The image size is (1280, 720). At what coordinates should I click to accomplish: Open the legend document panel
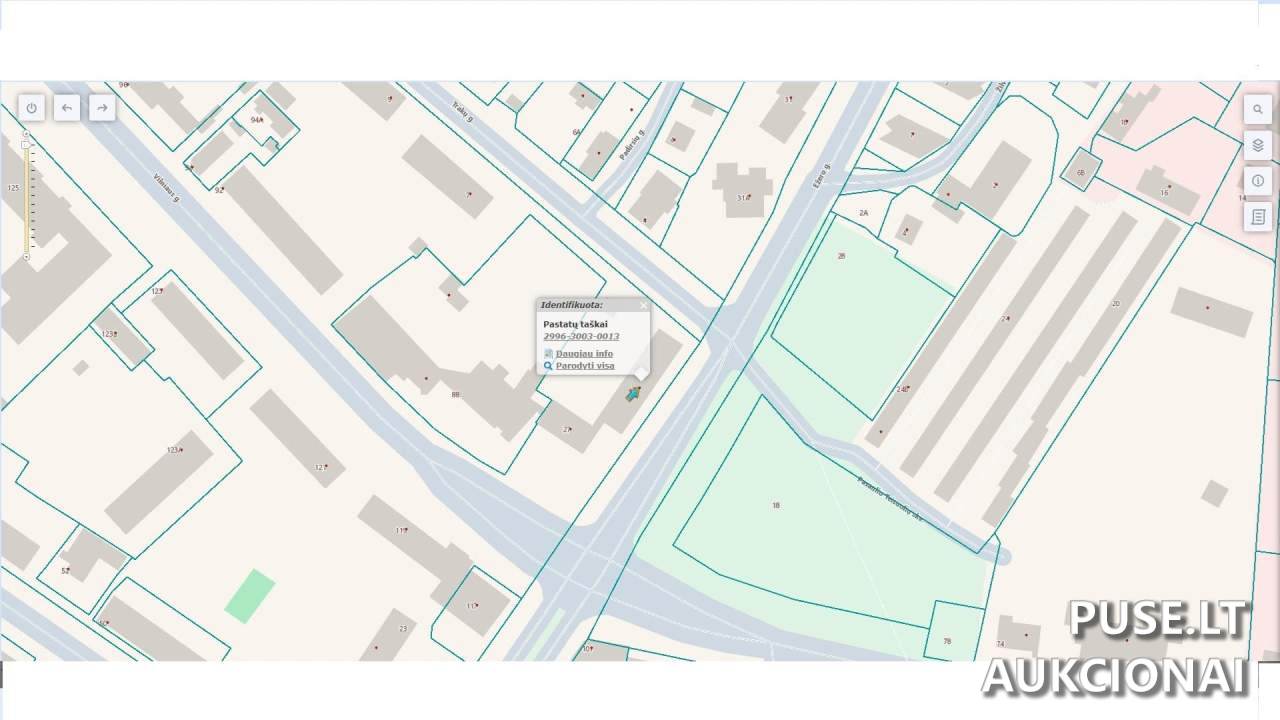click(1257, 216)
